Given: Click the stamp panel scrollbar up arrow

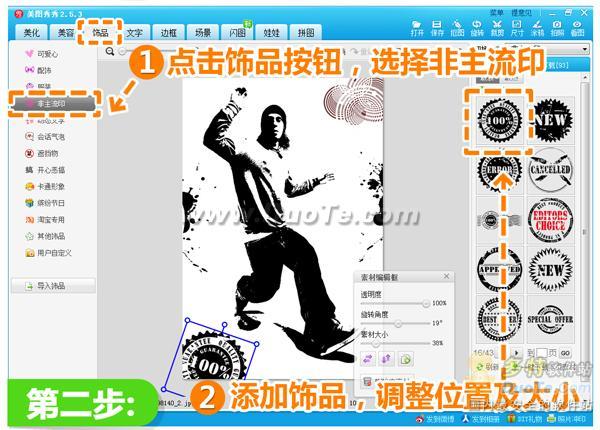Looking at the screenshot, I should 585,78.
